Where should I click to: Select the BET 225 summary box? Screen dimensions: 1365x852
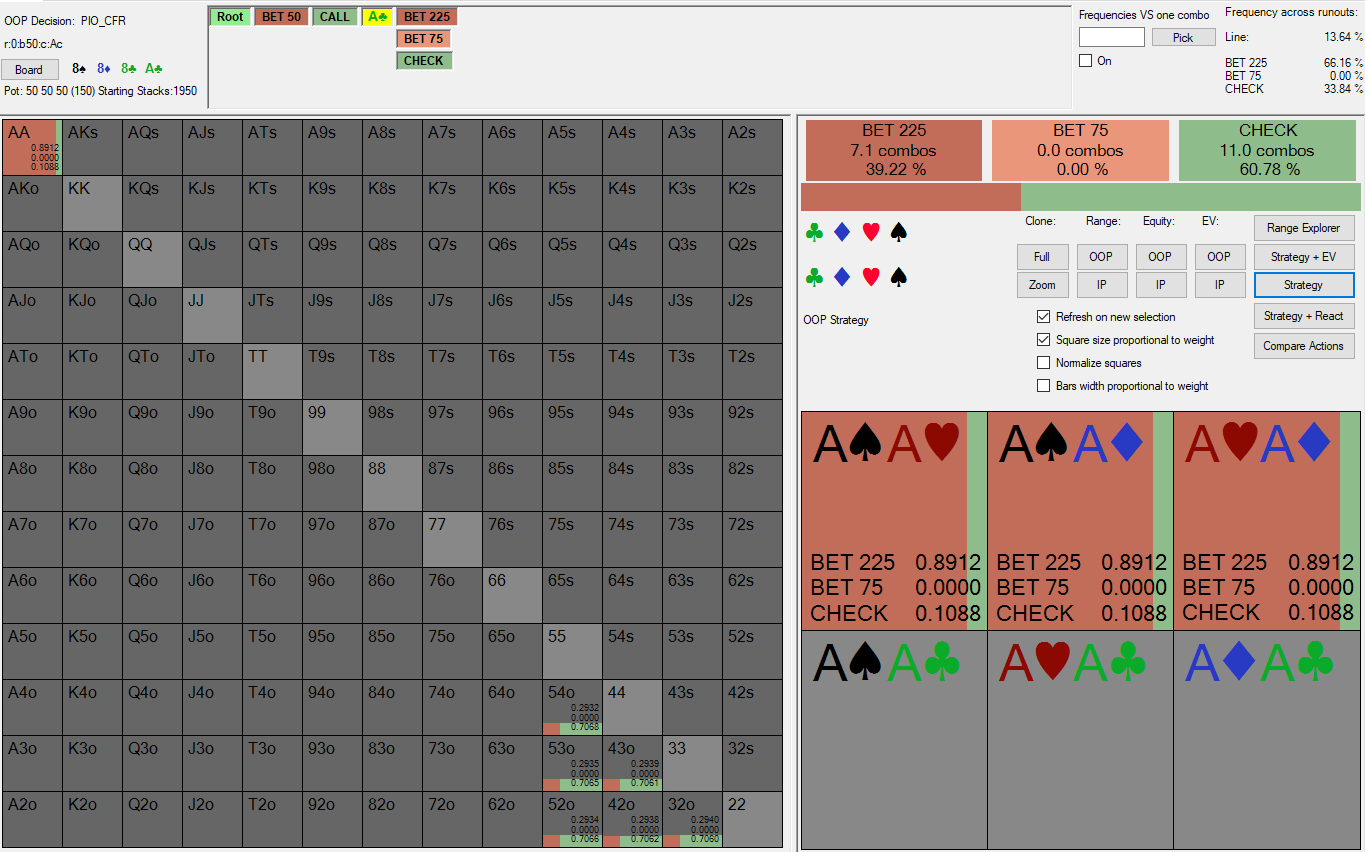(894, 151)
